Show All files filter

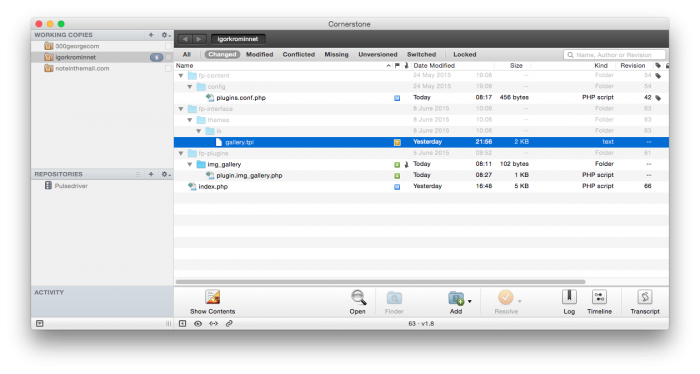click(x=187, y=54)
